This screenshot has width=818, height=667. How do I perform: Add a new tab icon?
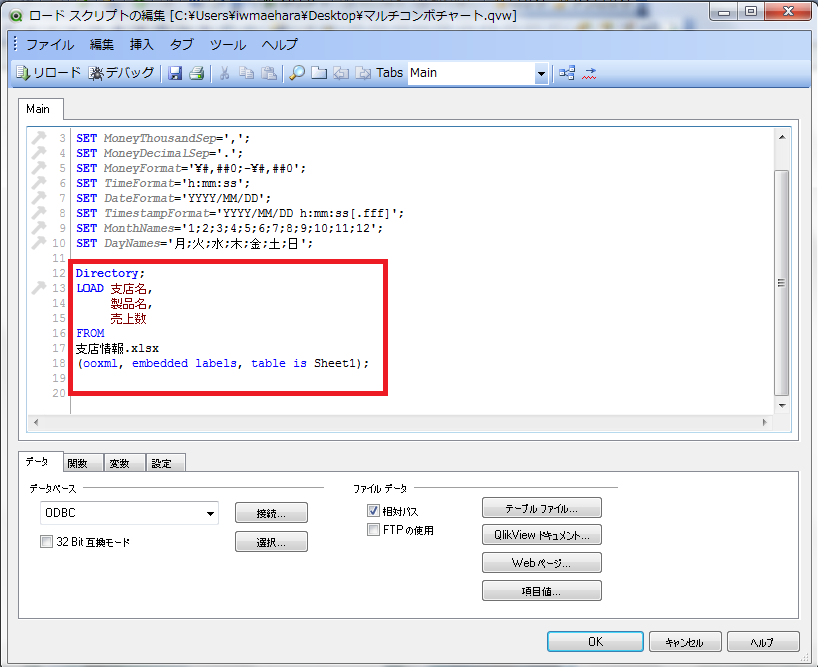319,73
